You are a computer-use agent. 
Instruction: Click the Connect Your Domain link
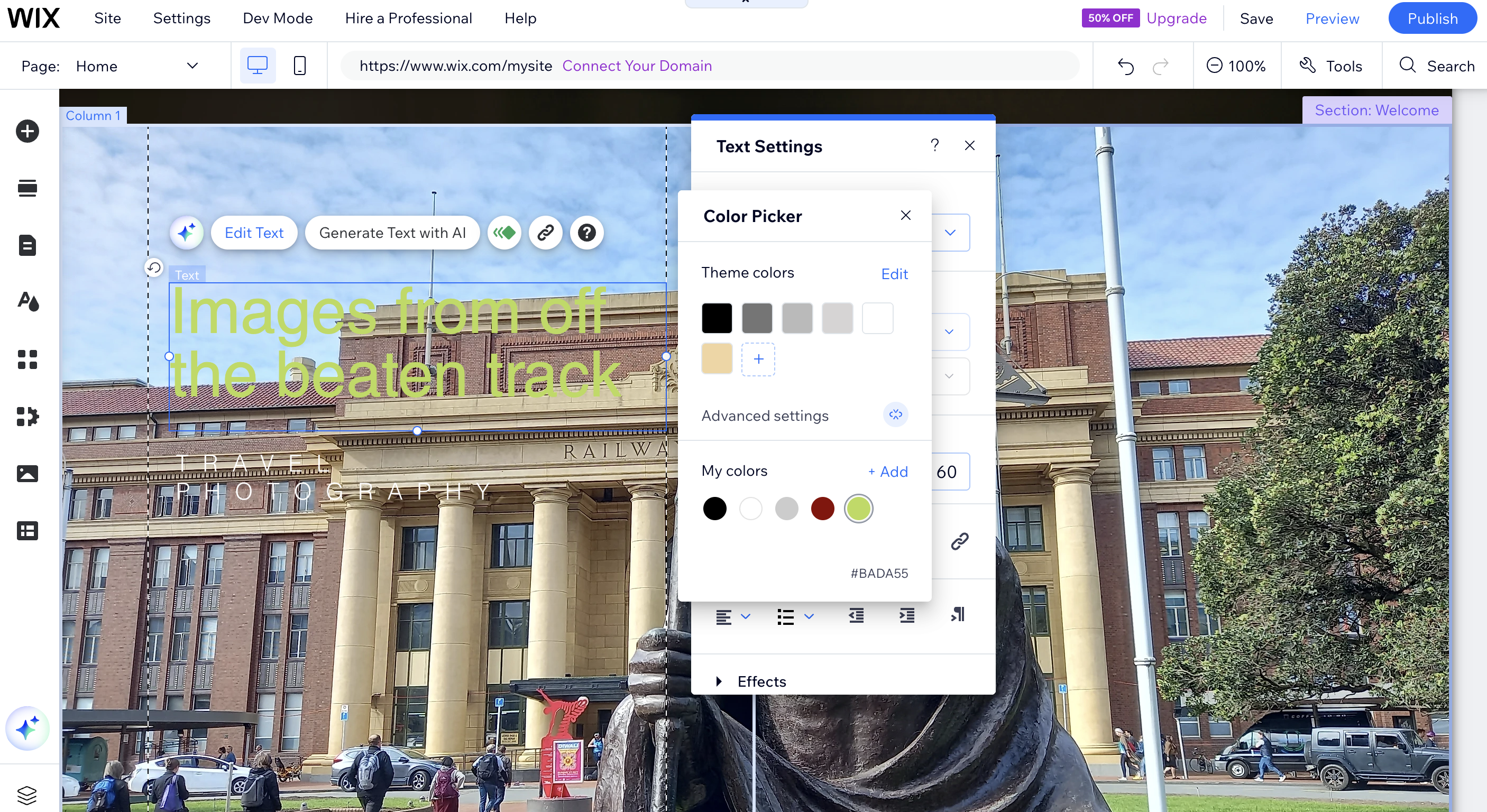click(637, 65)
